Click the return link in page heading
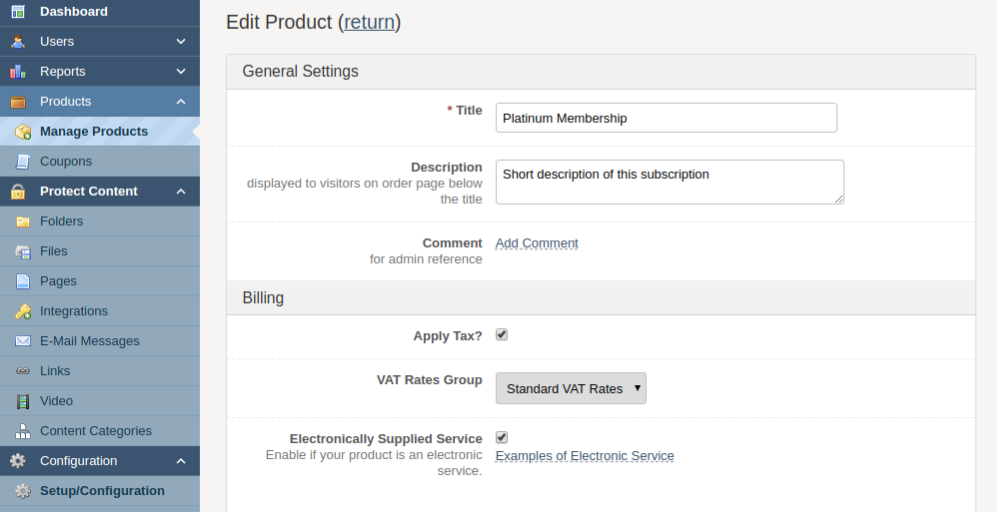This screenshot has width=997, height=512. [369, 22]
